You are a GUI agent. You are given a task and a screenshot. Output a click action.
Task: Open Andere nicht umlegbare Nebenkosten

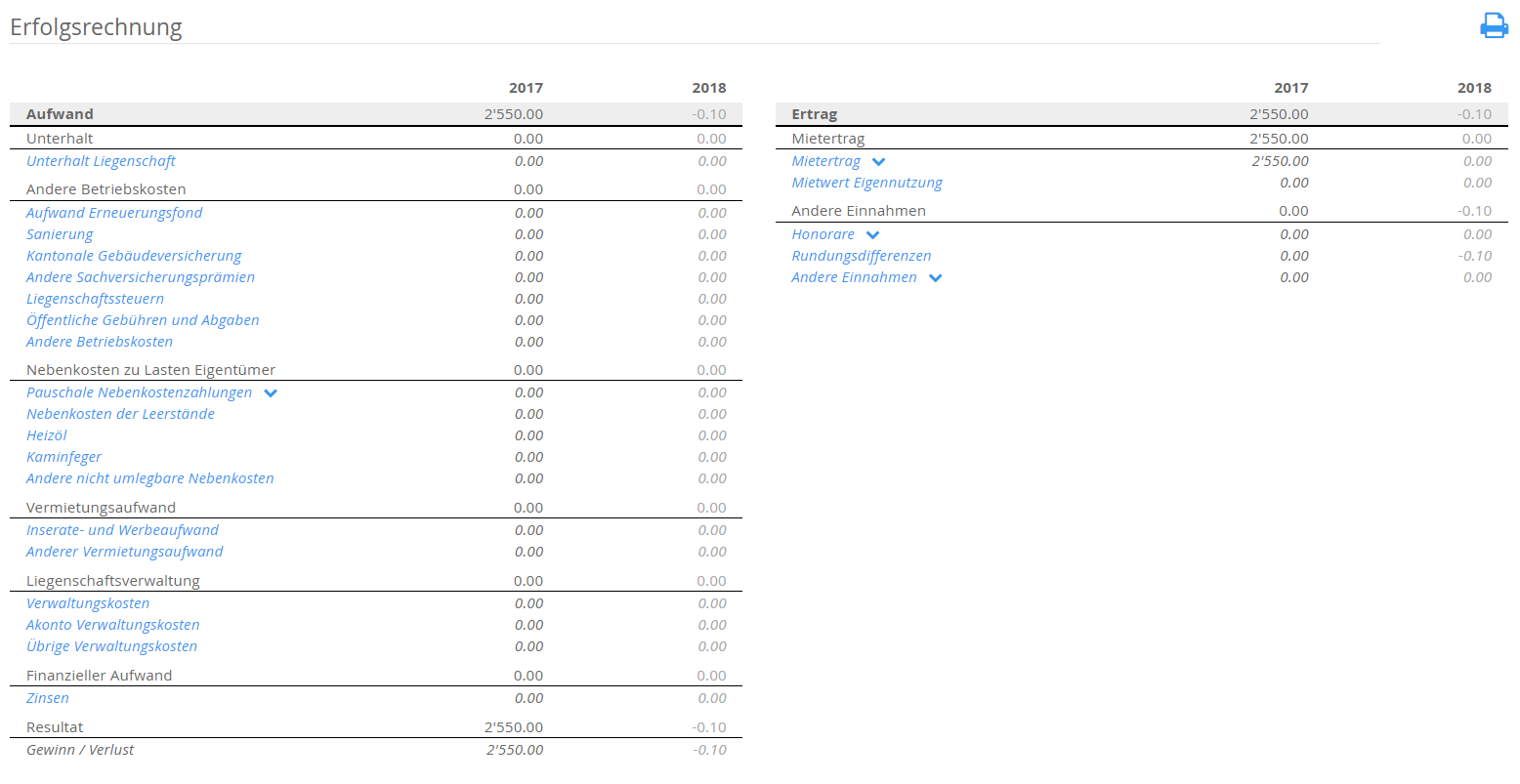pos(150,478)
